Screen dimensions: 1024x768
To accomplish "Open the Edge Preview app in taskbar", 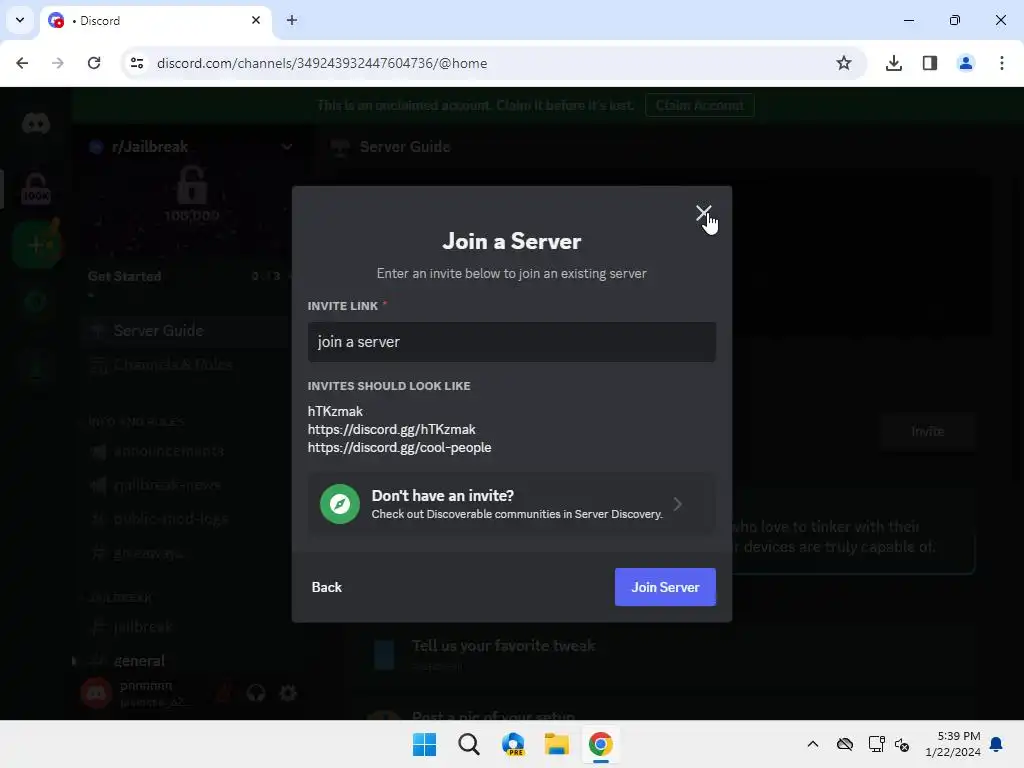I will point(513,744).
